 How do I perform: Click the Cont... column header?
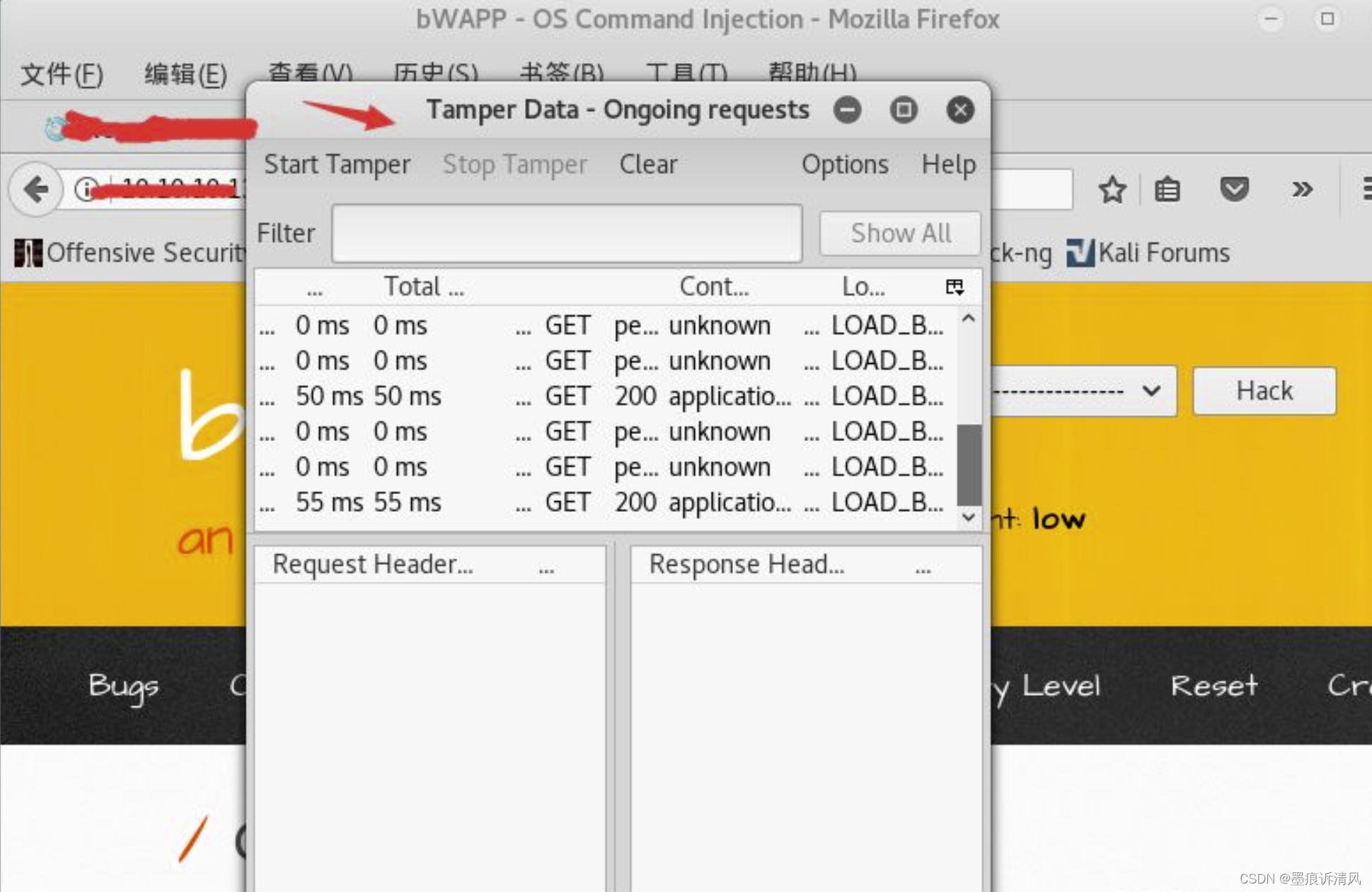point(714,287)
